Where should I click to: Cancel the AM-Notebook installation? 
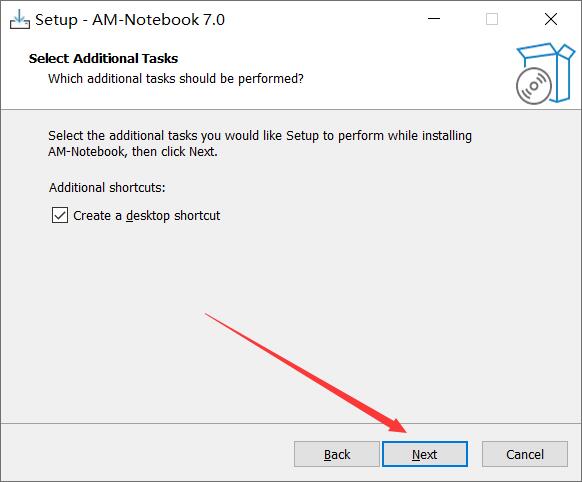(525, 454)
